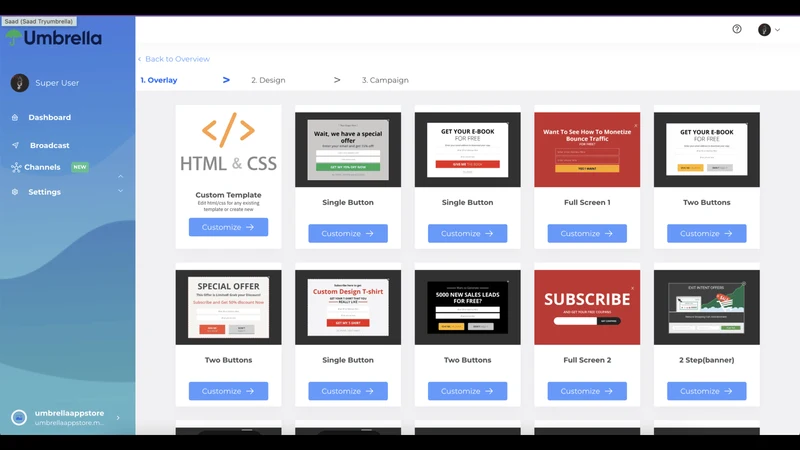Collapse the Channels section chevron
Screen dimensions: 800x450
(120, 177)
